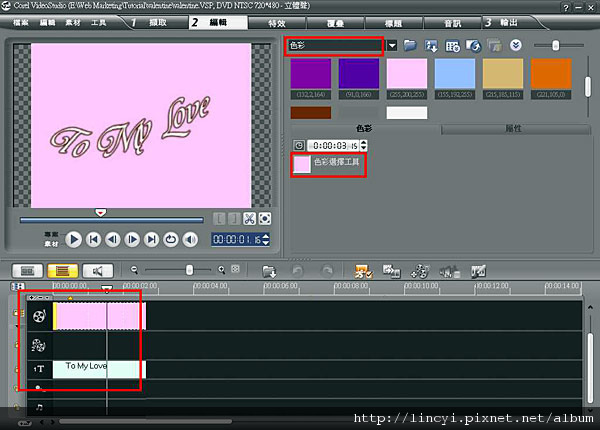Select the To My Love title clip
This screenshot has width=600, height=430.
click(x=99, y=369)
